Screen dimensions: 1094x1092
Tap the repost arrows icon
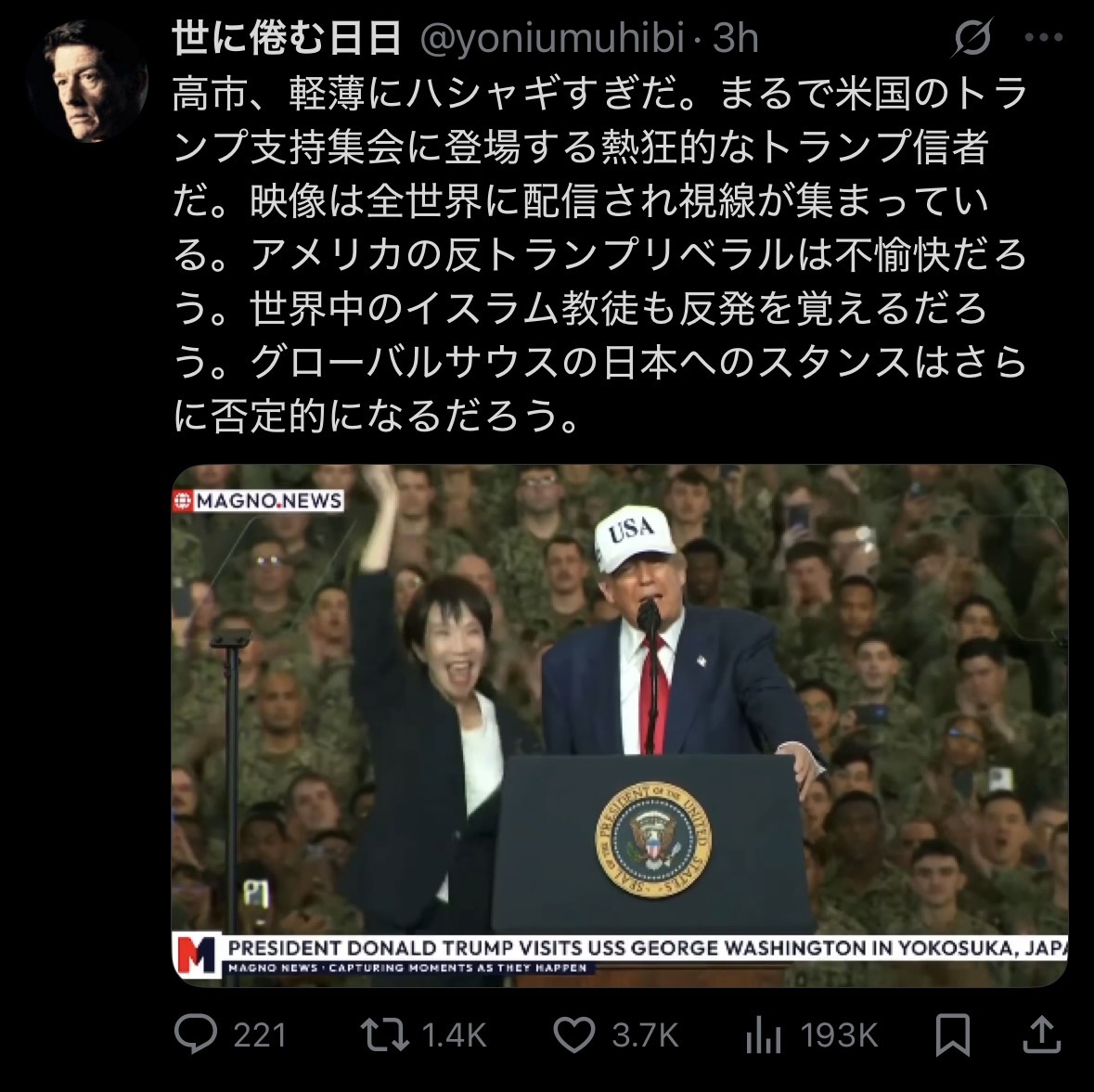click(384, 1034)
